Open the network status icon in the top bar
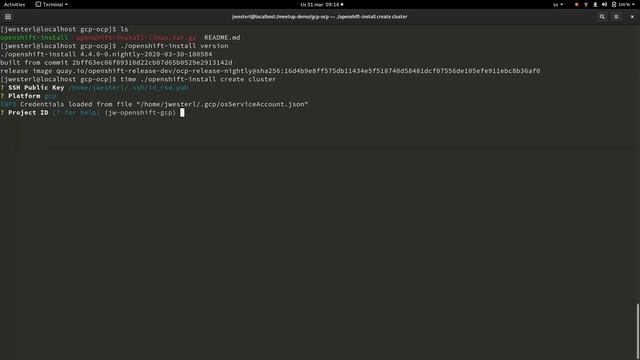This screenshot has width=640, height=360. (x=586, y=4)
